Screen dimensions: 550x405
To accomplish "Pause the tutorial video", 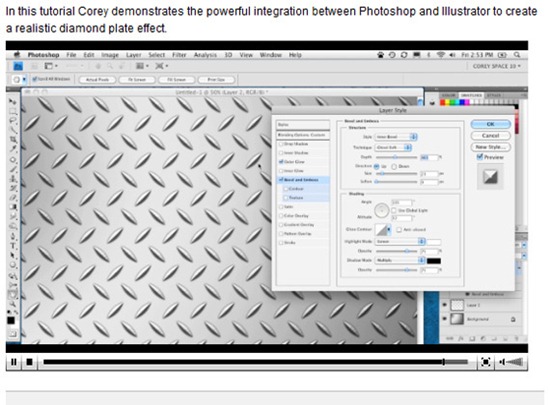I will point(14,362).
